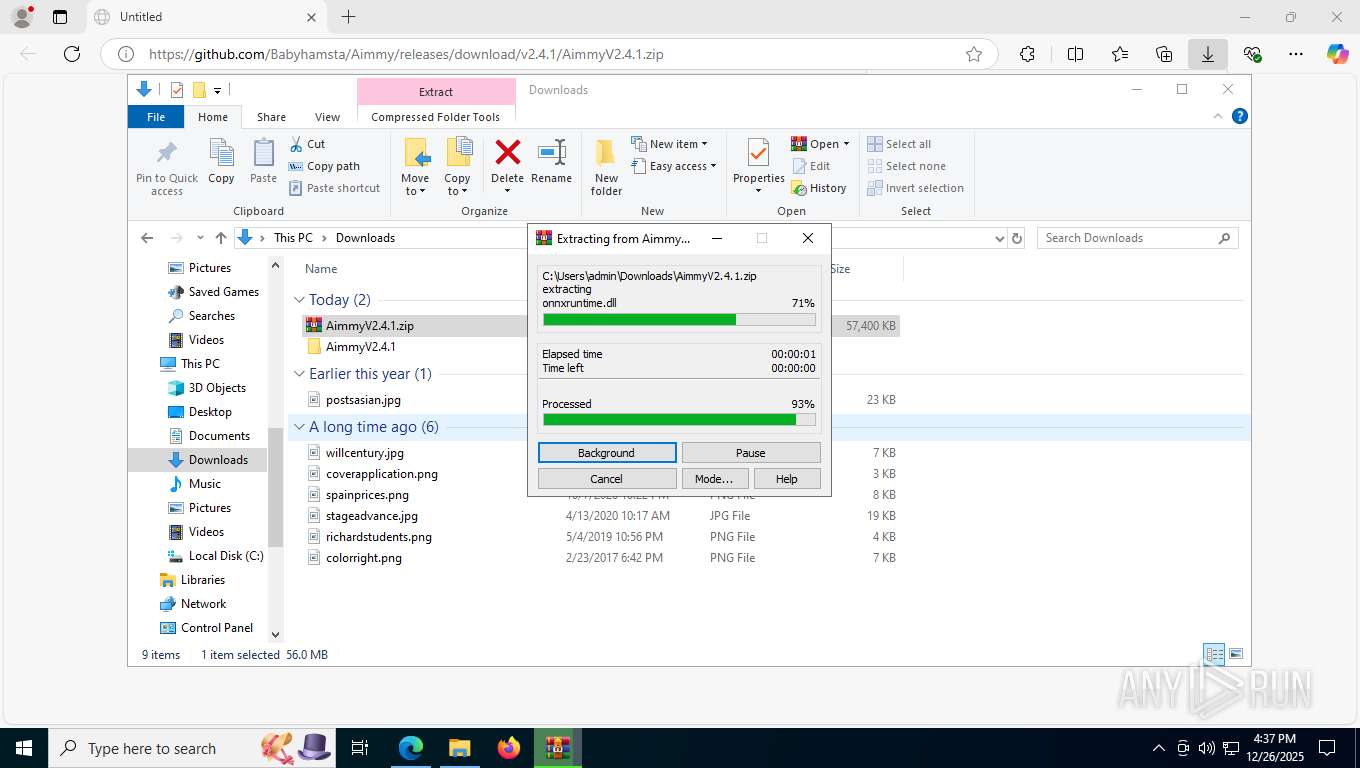The height and width of the screenshot is (768, 1360).
Task: Collapse the Today group
Action: click(x=299, y=300)
